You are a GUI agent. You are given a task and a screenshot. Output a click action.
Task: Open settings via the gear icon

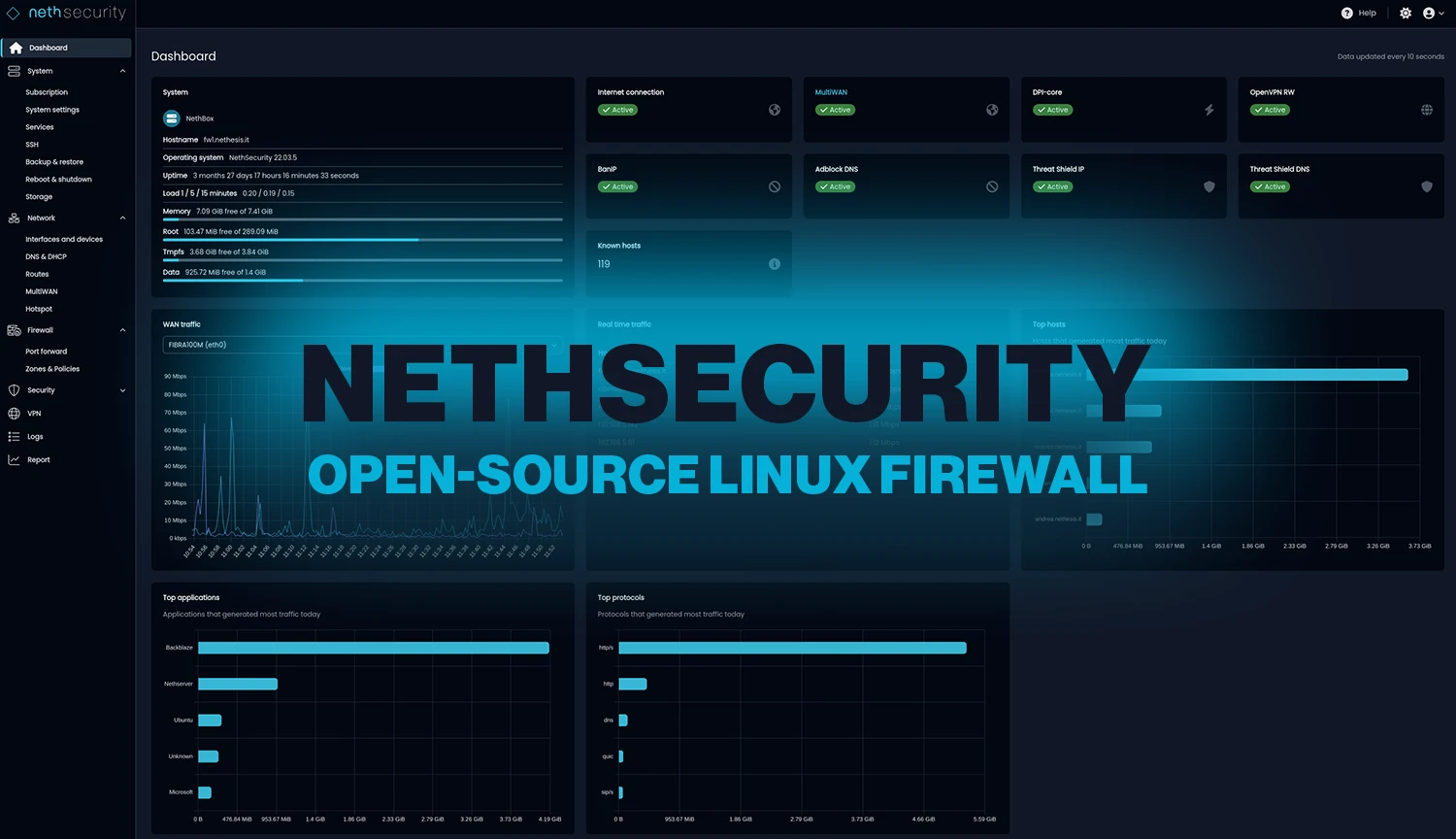point(1406,13)
